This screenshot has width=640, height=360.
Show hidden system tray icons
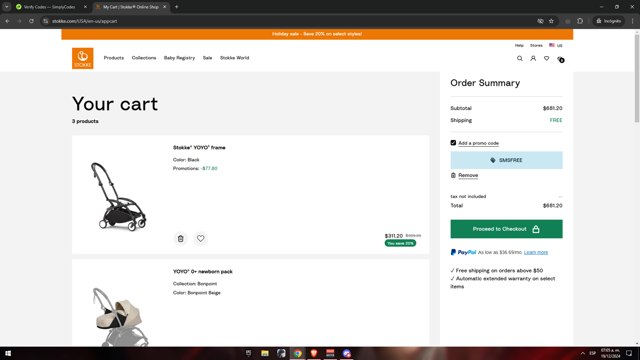click(582, 353)
